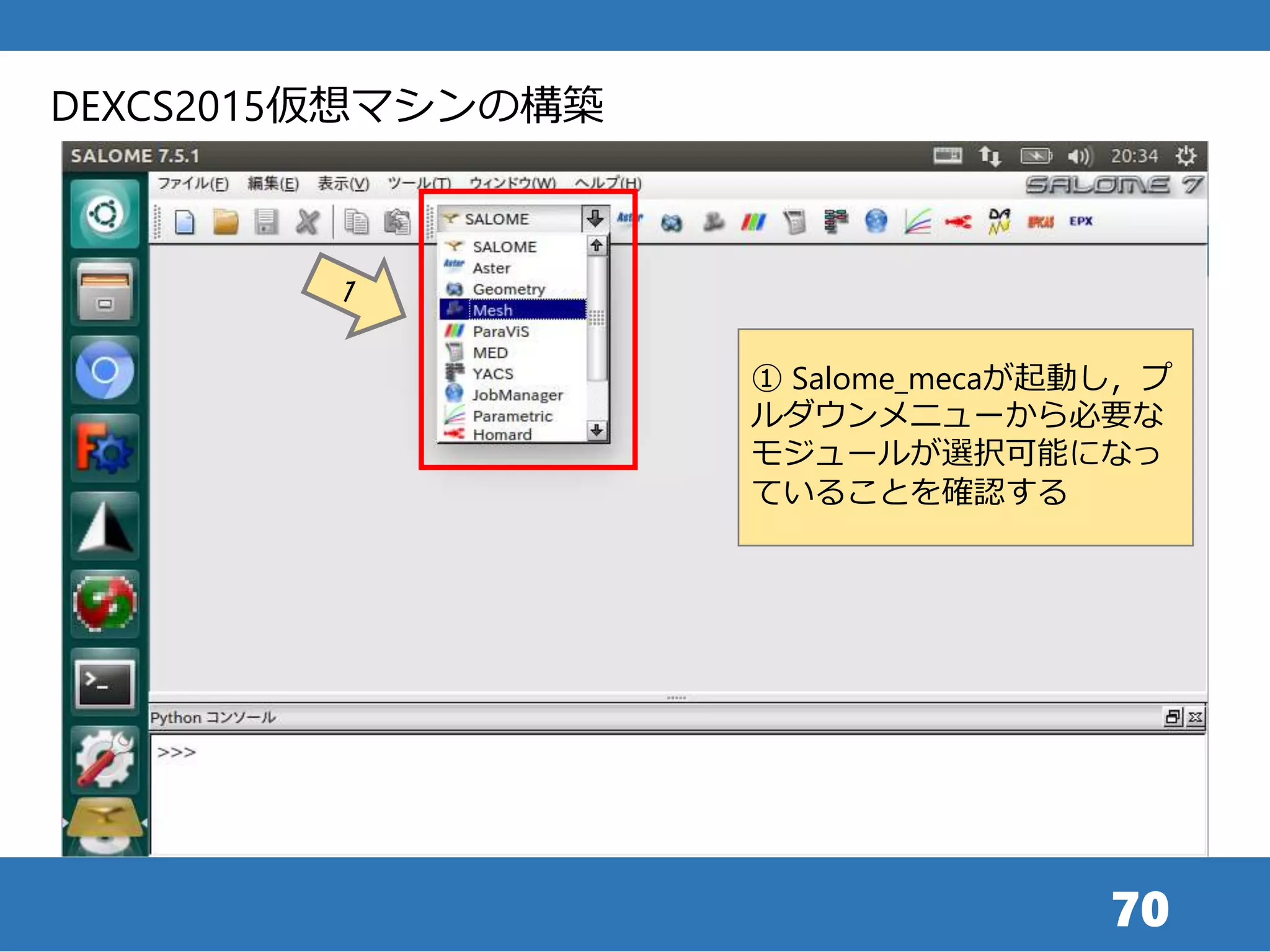Select Mesh in the module list

click(x=513, y=310)
